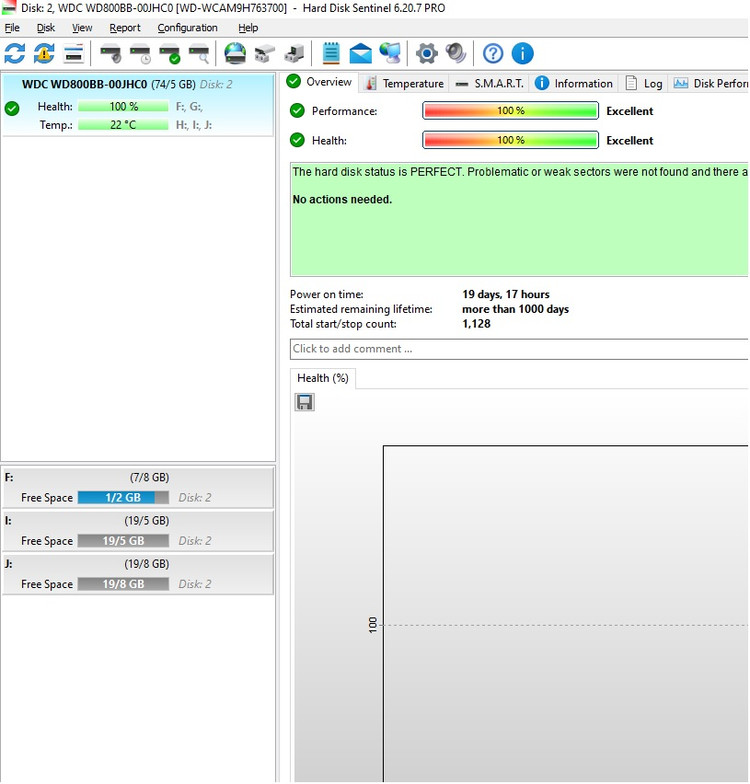Open the Configuration menu
This screenshot has height=784, width=750.
[188, 28]
